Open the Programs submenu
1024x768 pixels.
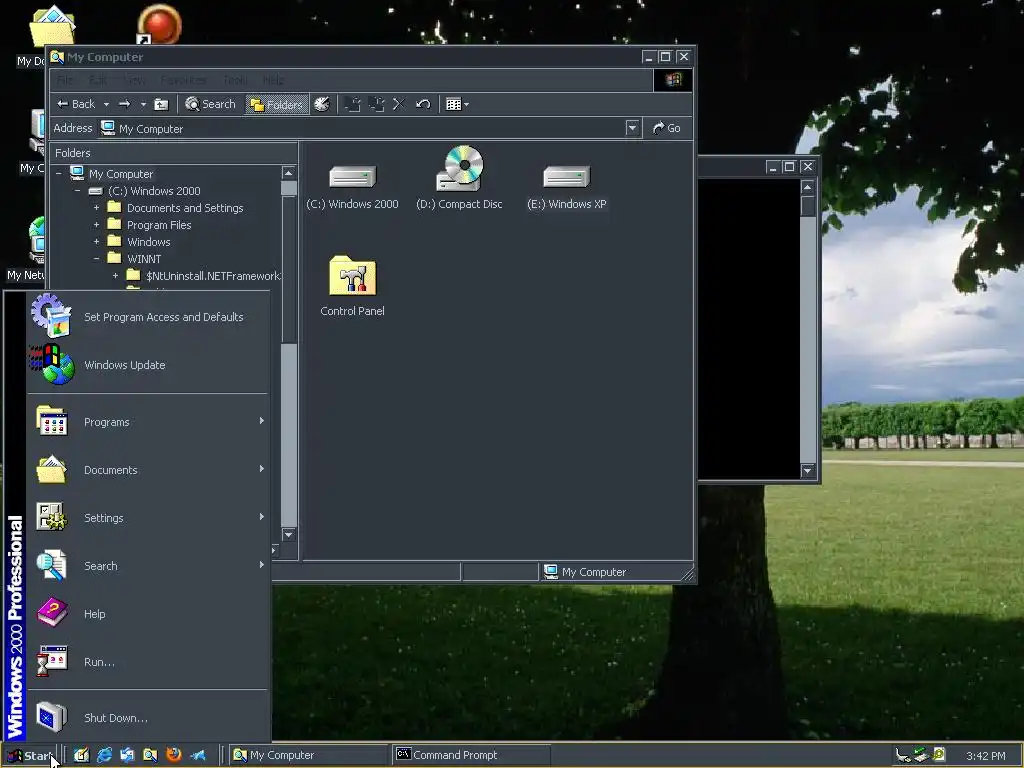point(148,422)
